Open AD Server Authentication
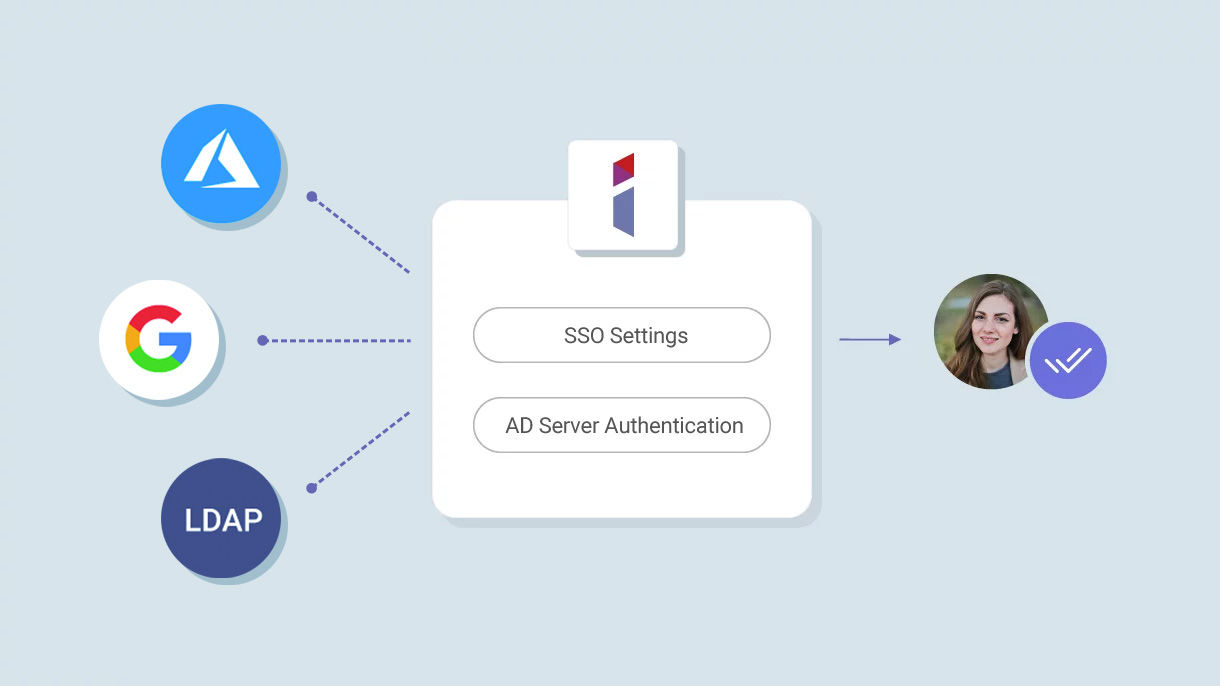 tap(622, 425)
